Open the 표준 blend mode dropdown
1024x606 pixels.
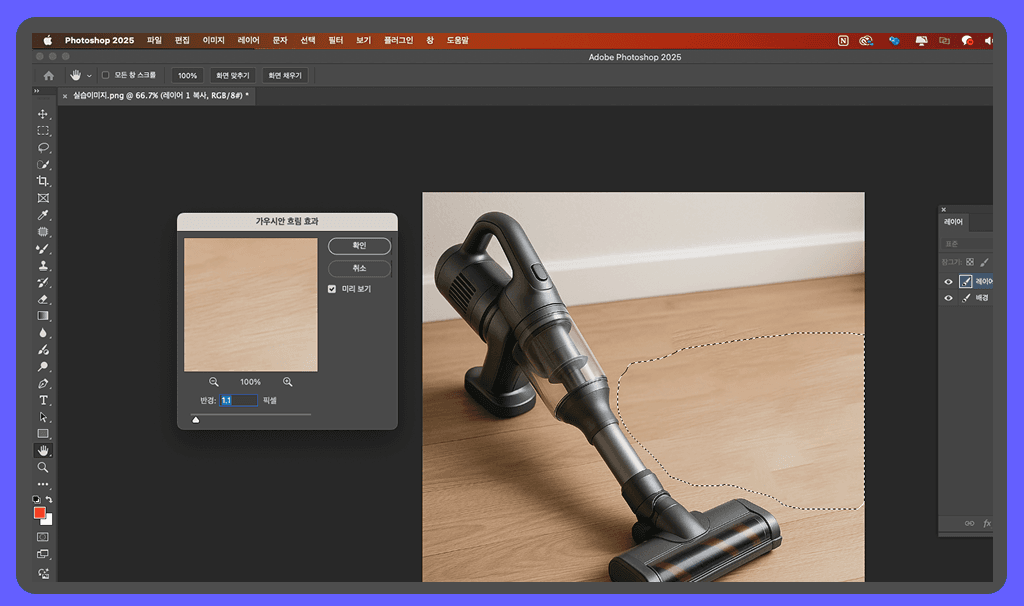click(967, 244)
